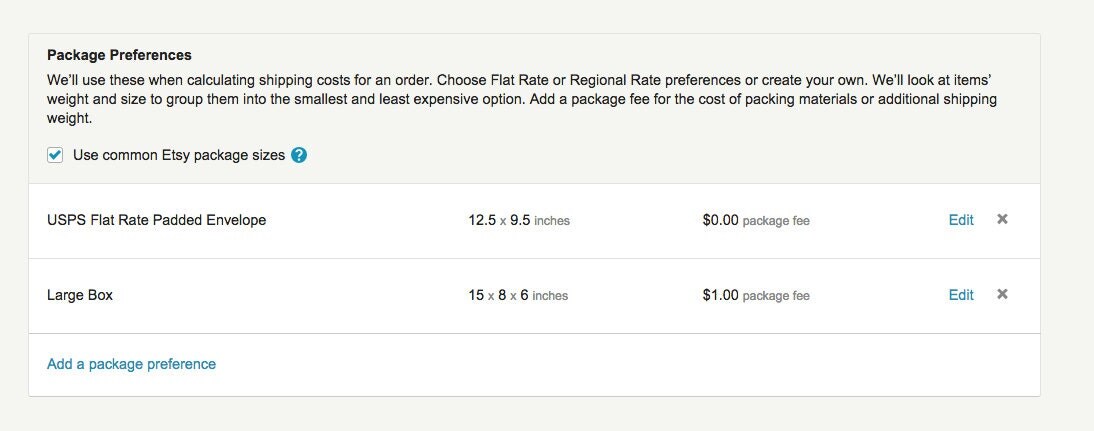Click the 15 x 8 x 6 dimensions
Screen dimensions: 1094x431
[x=498, y=295]
